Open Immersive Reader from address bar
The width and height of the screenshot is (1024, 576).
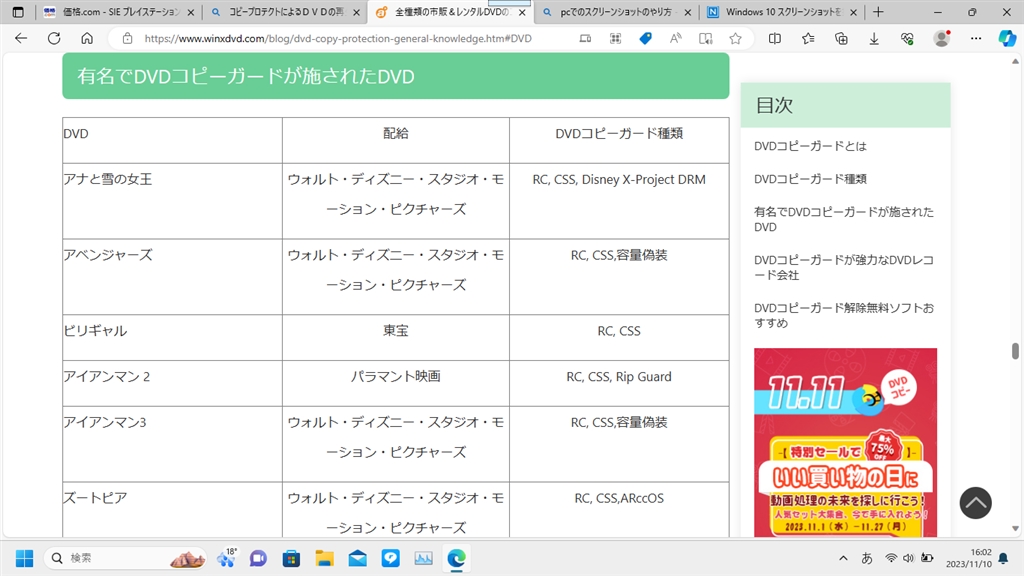tap(705, 39)
